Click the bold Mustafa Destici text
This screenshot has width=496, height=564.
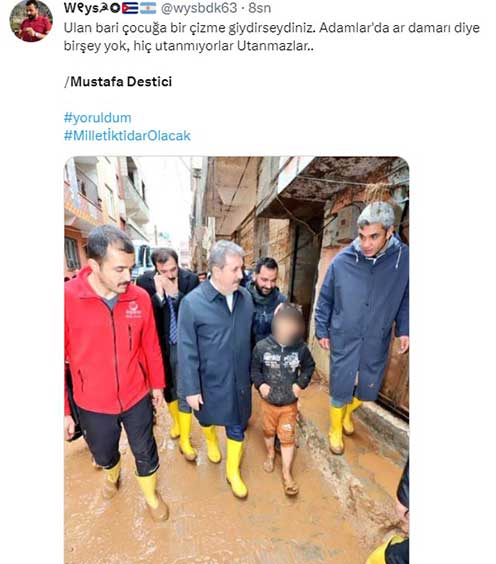pyautogui.click(x=121, y=82)
